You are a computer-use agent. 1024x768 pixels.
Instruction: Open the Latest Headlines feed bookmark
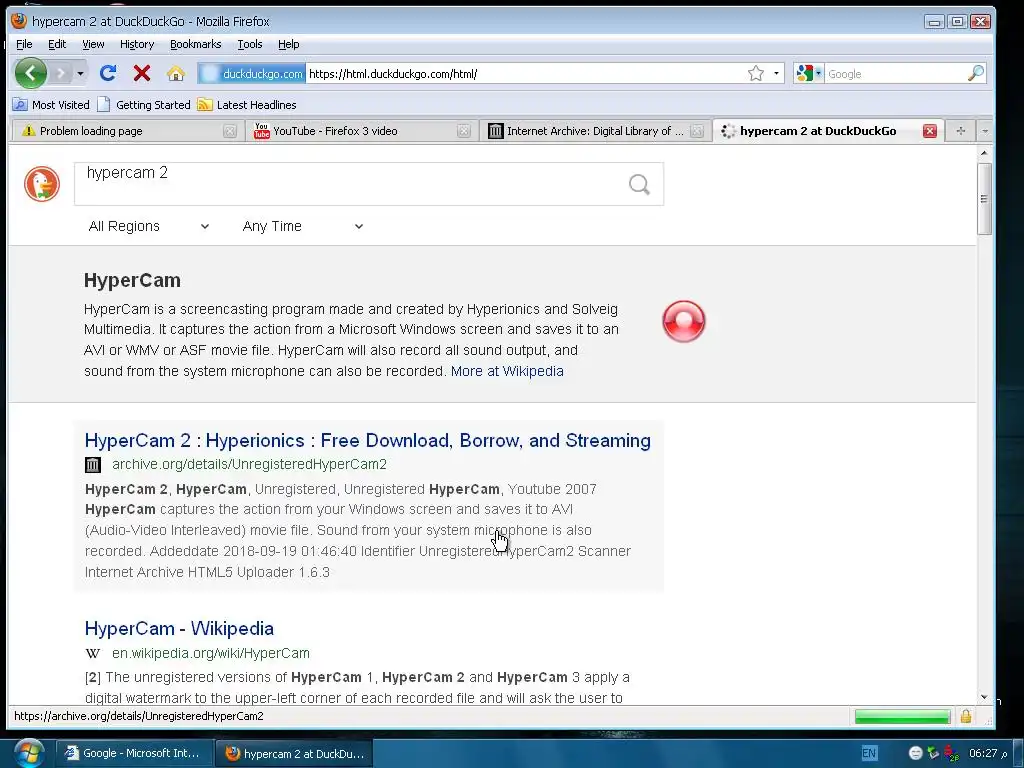247,104
